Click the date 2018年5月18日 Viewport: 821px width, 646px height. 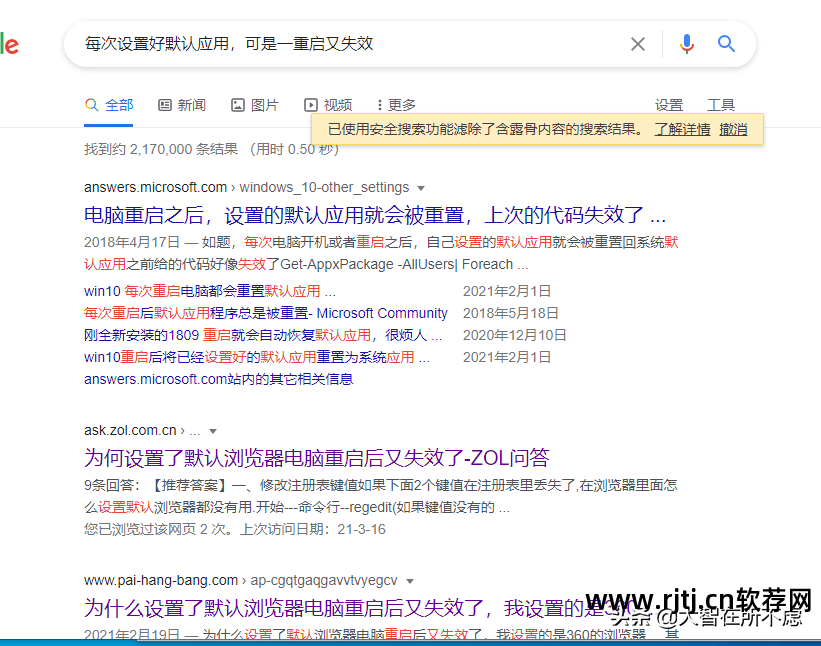pos(511,313)
